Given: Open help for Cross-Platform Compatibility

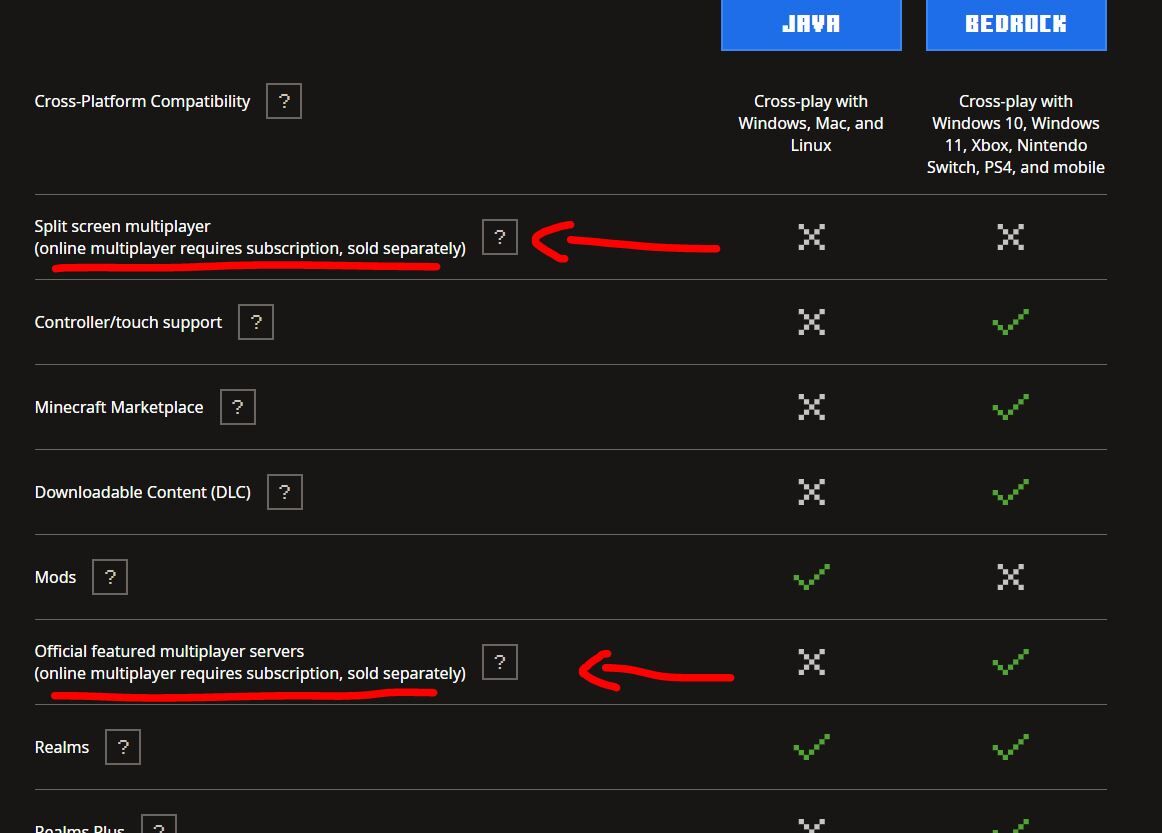Looking at the screenshot, I should coord(284,101).
